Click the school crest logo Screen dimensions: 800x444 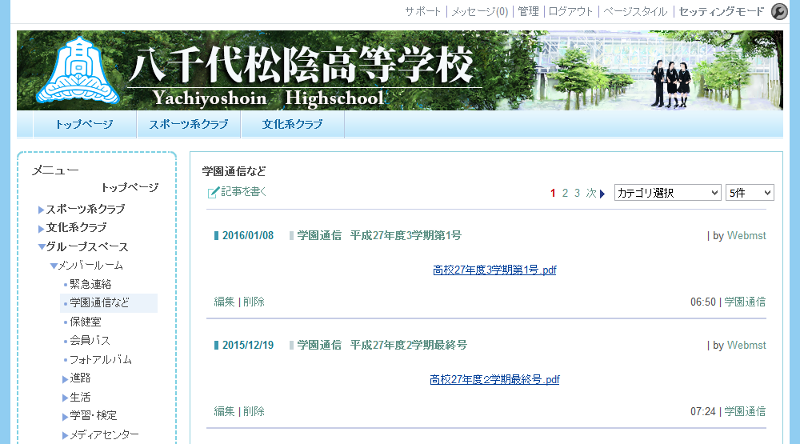[x=76, y=71]
